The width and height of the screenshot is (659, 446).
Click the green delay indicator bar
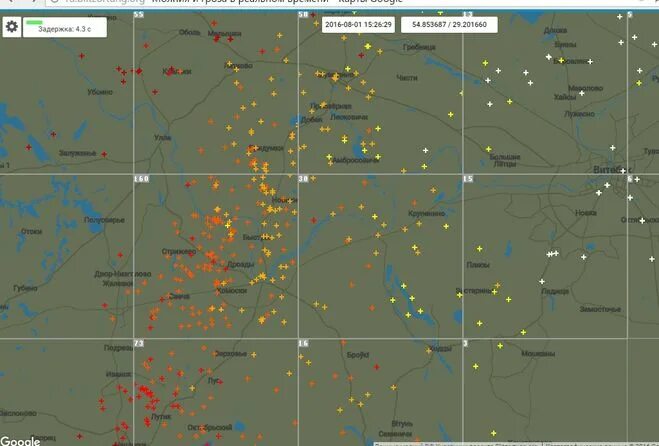pos(34,22)
